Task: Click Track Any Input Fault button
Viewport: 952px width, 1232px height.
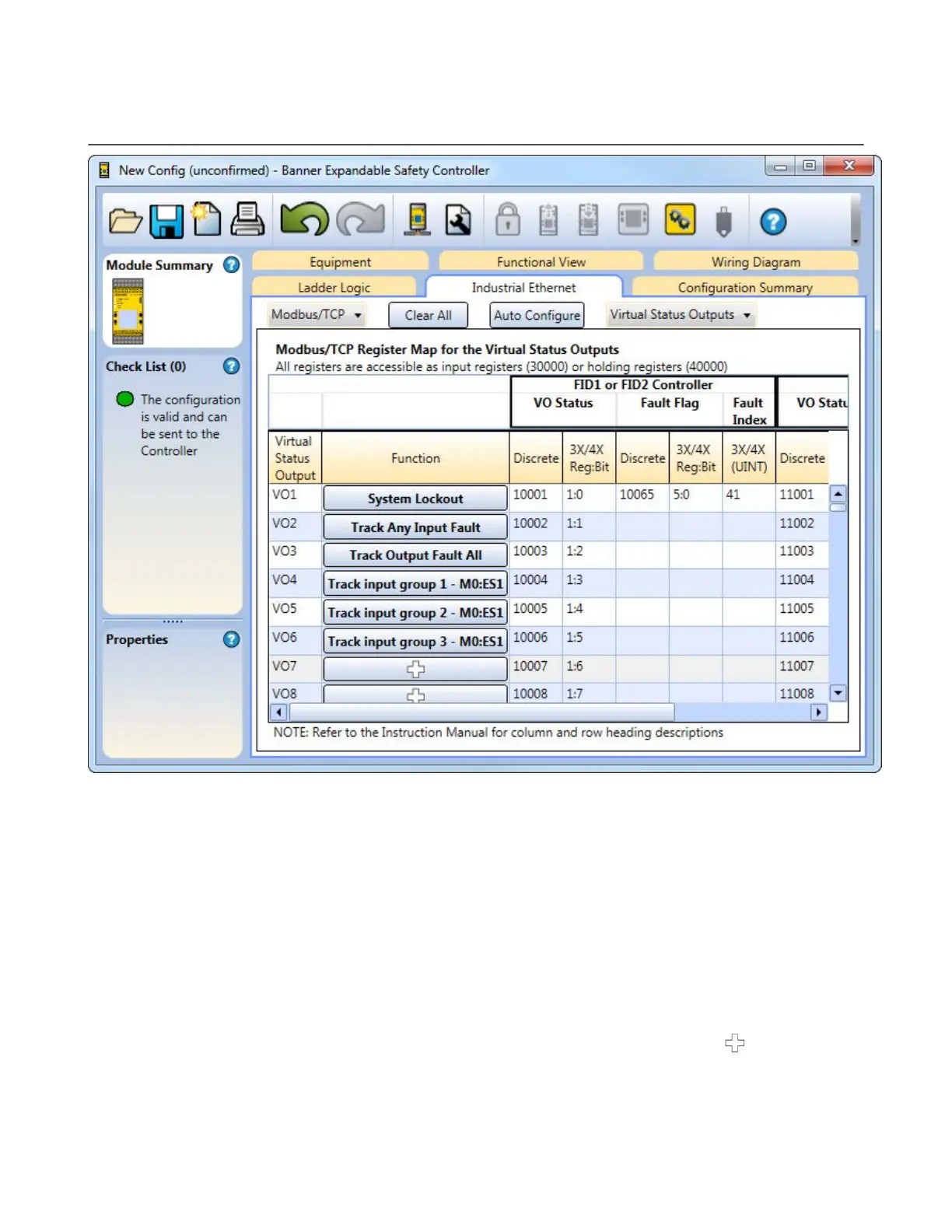Action: [x=415, y=527]
